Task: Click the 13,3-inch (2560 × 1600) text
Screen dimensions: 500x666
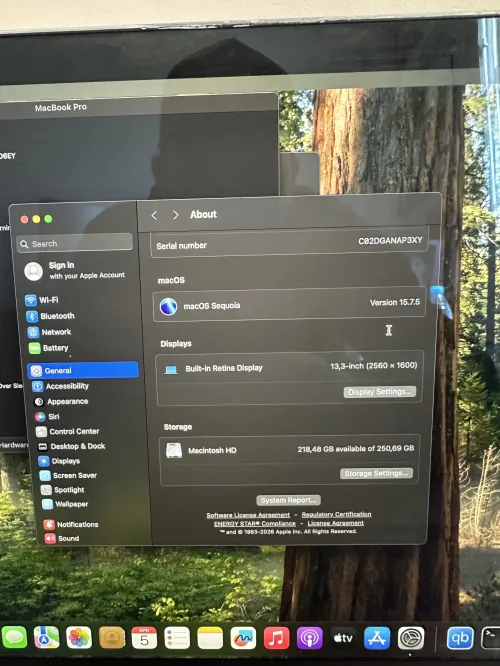Action: (374, 366)
